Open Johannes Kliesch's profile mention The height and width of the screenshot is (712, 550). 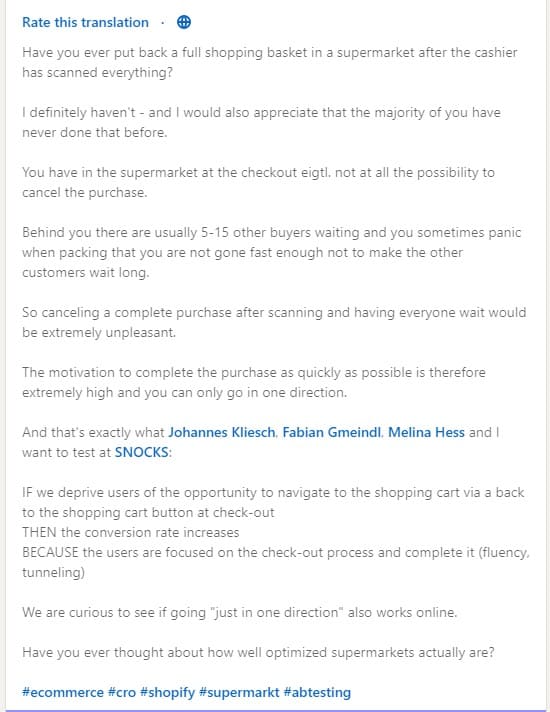222,432
